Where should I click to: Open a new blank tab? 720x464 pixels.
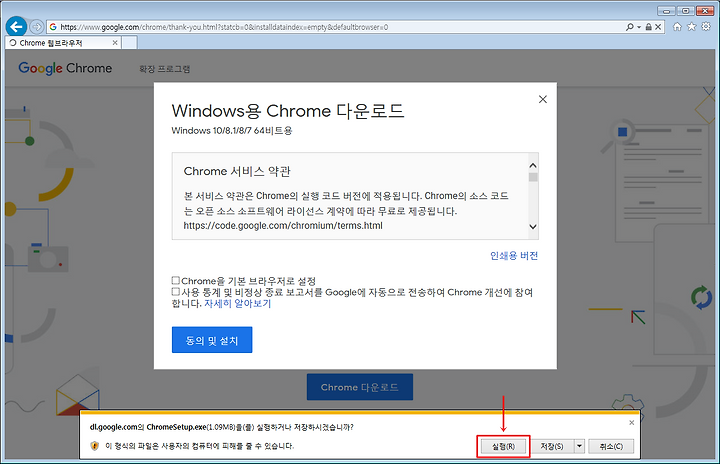(x=129, y=43)
